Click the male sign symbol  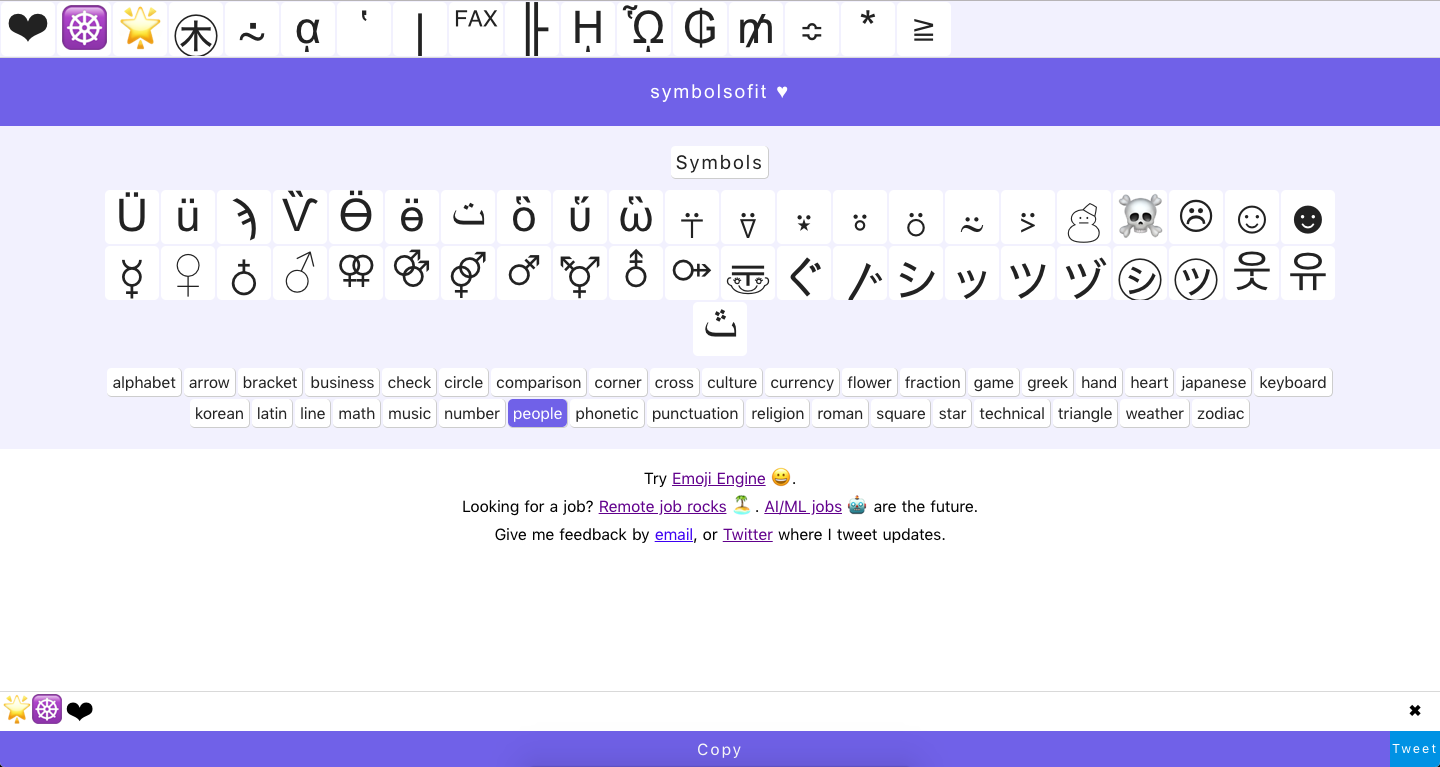click(x=300, y=273)
